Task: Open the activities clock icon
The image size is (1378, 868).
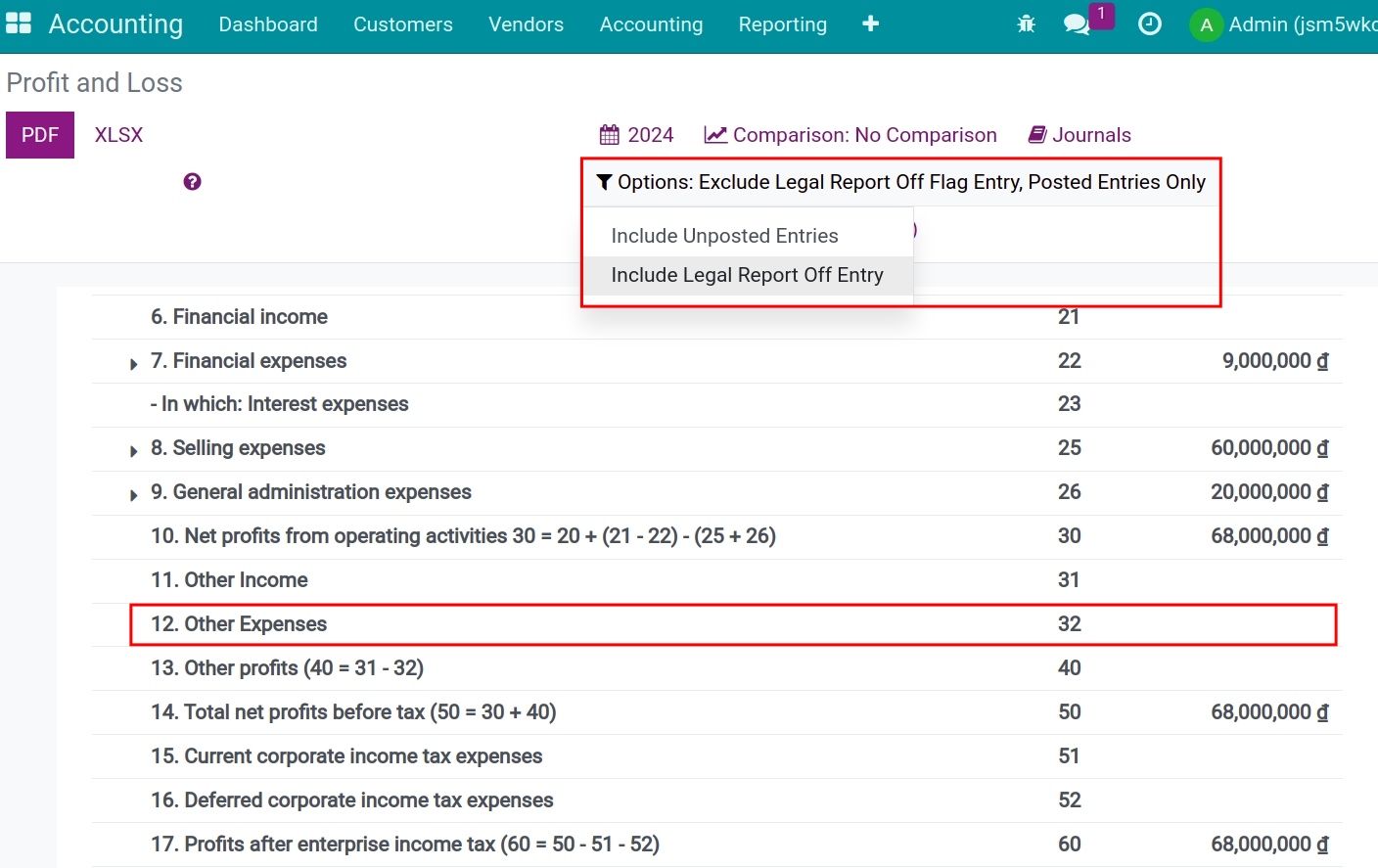Action: (x=1150, y=24)
